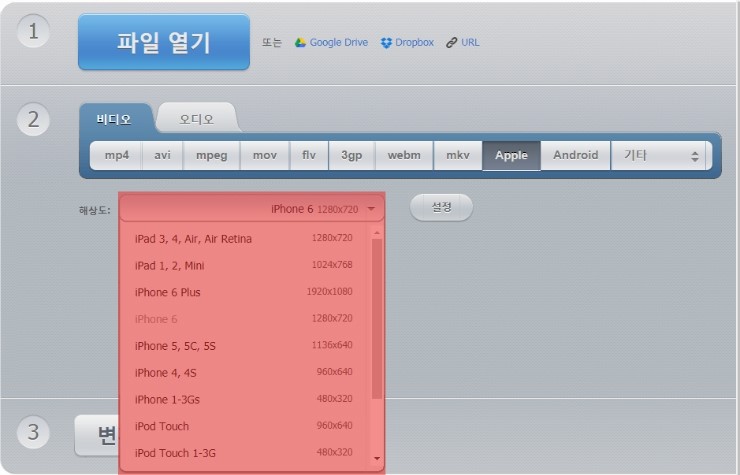
Task: Click the 설정 settings button
Action: click(441, 207)
